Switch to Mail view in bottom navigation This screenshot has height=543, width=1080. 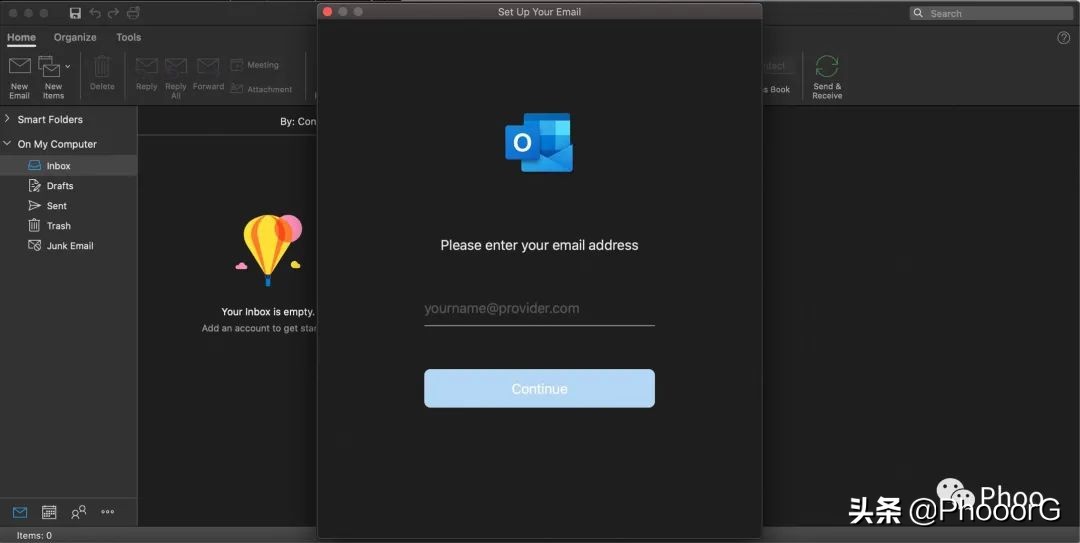(20, 512)
